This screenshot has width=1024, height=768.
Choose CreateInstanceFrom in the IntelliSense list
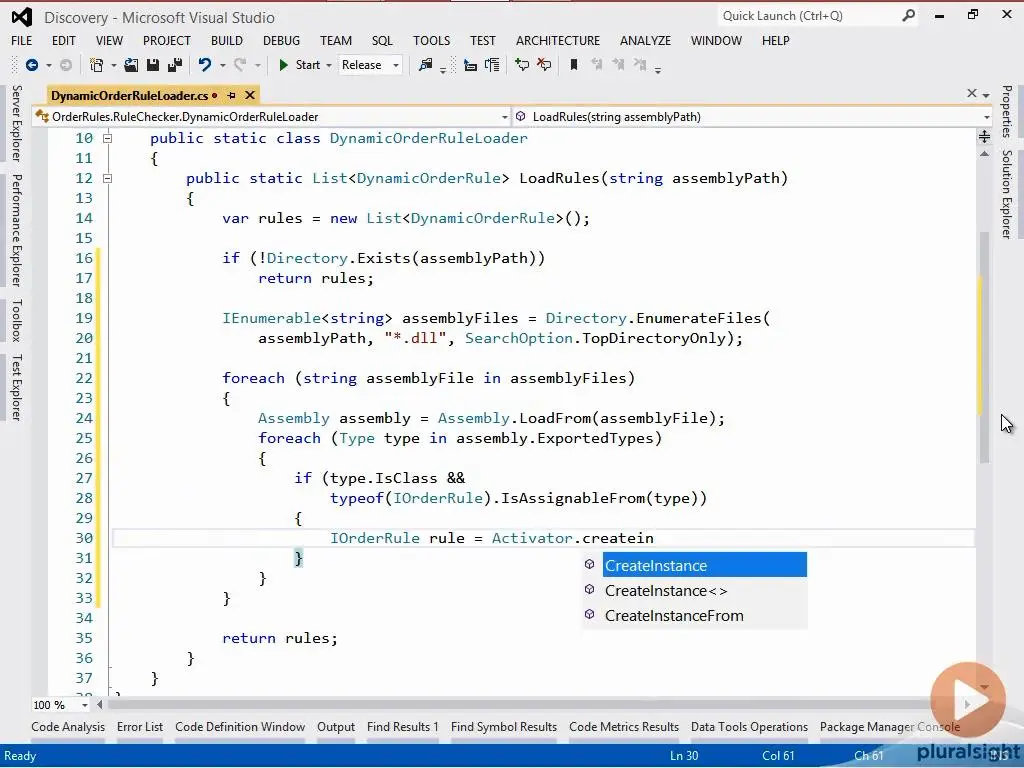[x=674, y=616]
